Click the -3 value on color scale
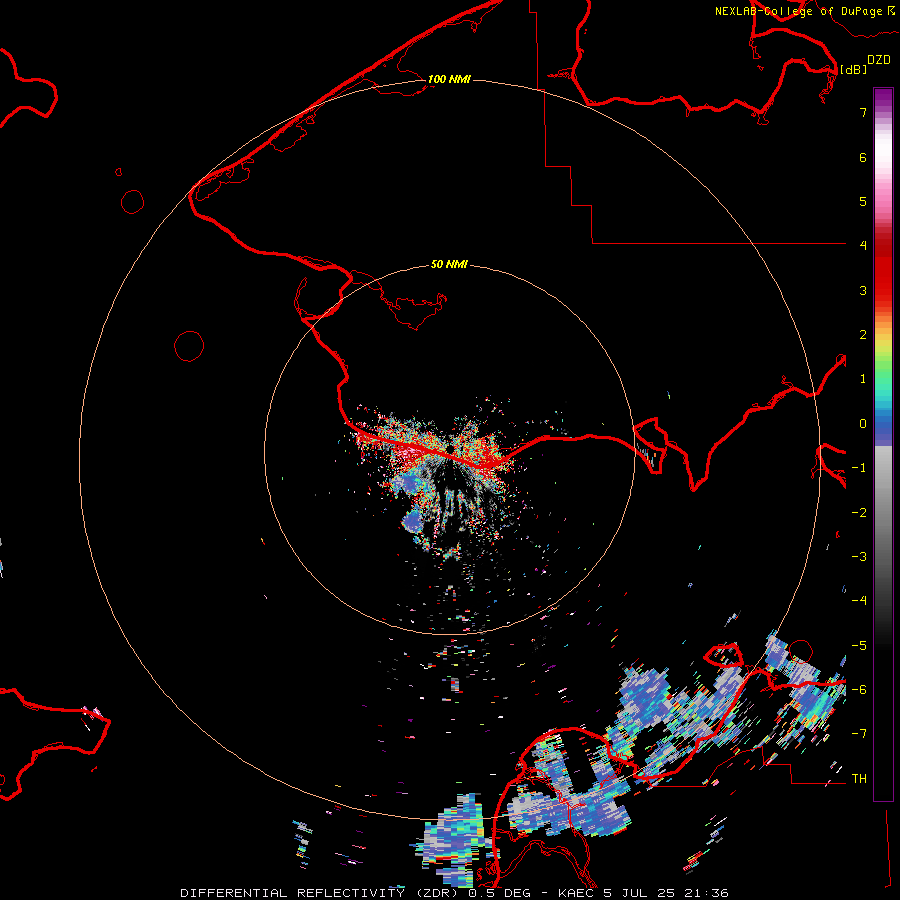The height and width of the screenshot is (900, 900). pos(859,557)
